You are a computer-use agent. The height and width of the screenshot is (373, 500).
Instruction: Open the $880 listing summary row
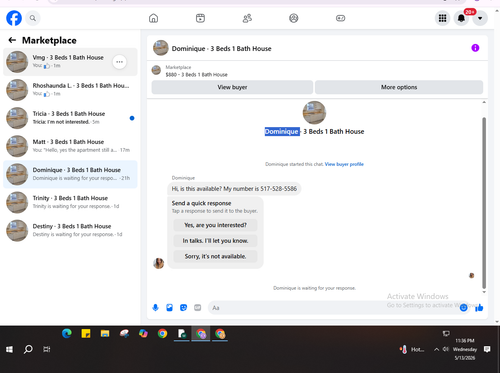click(x=317, y=71)
